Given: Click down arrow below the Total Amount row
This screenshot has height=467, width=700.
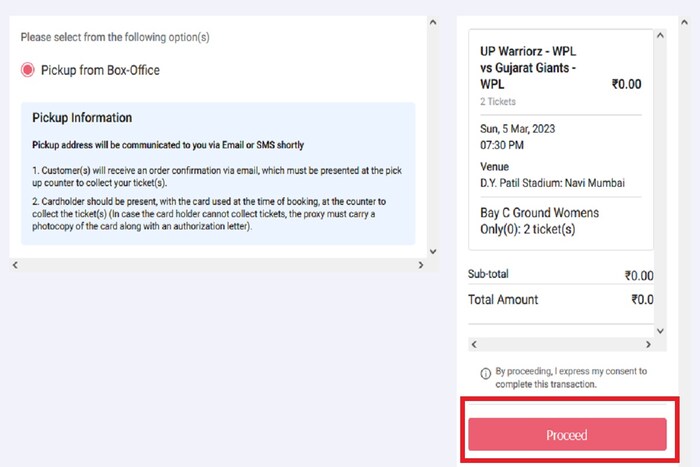Looking at the screenshot, I should tap(660, 331).
